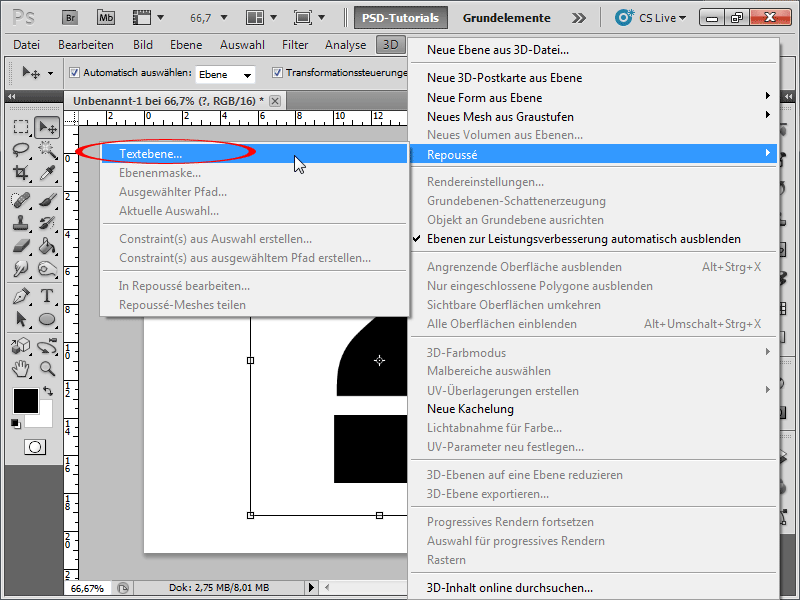Collapse the toolbox panel double arrow
The height and width of the screenshot is (600, 800).
tap(12, 96)
